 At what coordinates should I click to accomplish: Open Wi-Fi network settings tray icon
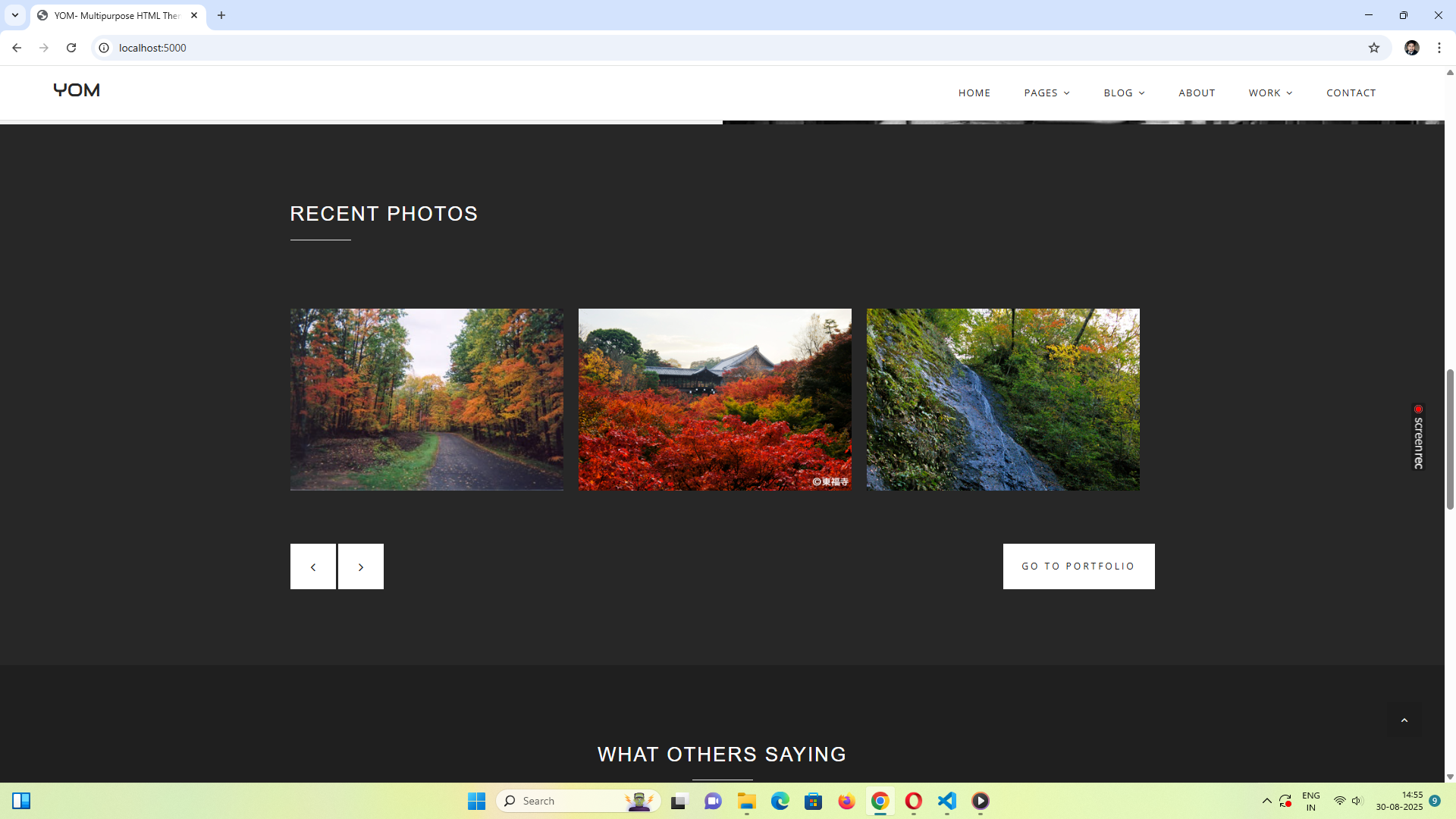1339,801
